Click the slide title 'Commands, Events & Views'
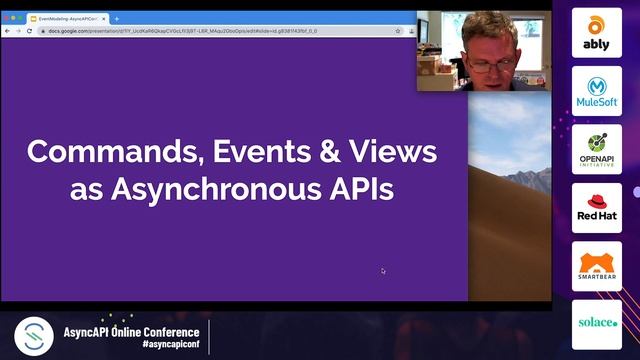 coord(232,152)
